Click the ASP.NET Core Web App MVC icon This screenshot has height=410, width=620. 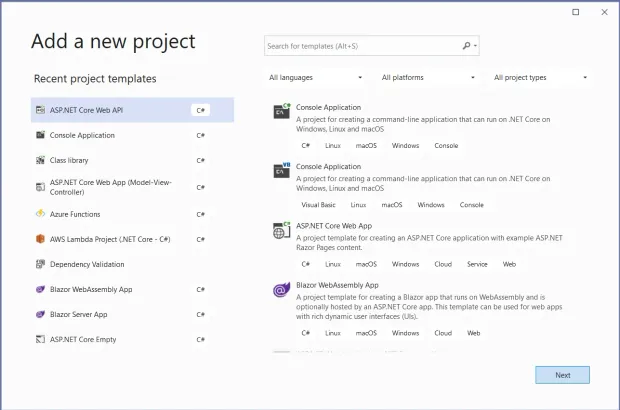click(x=40, y=187)
